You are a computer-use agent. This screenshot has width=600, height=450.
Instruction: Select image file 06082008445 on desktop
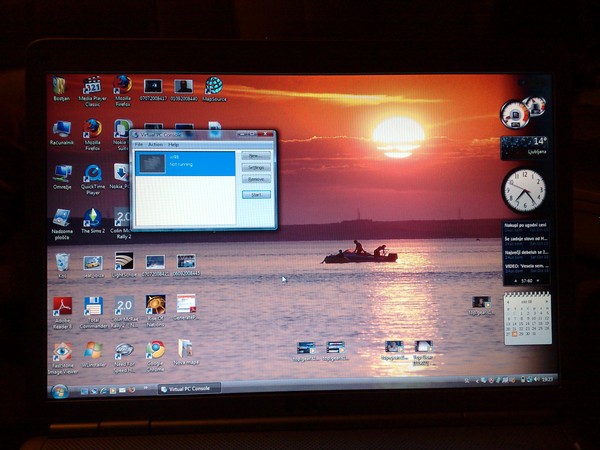coord(186,265)
